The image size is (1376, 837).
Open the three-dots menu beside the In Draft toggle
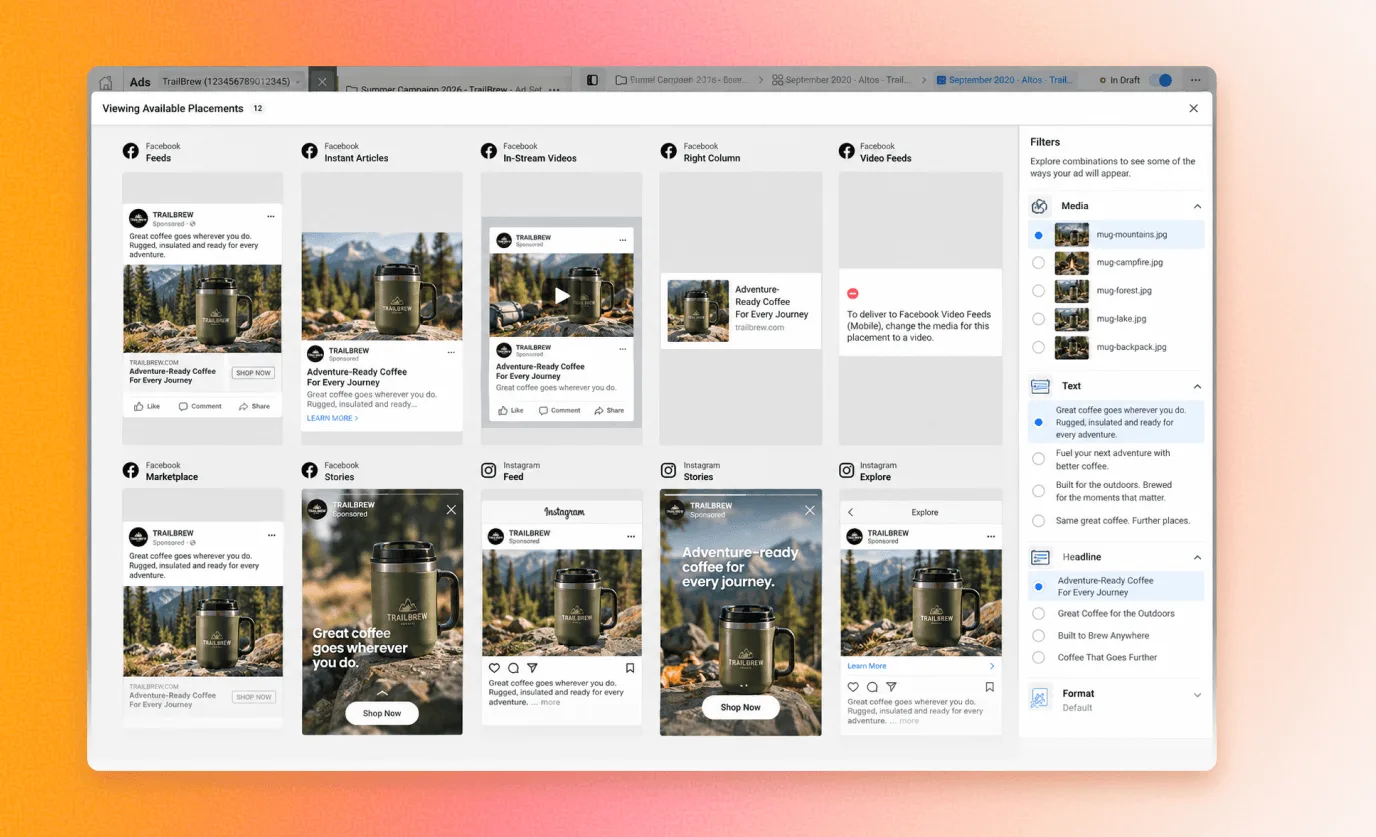(x=1195, y=80)
